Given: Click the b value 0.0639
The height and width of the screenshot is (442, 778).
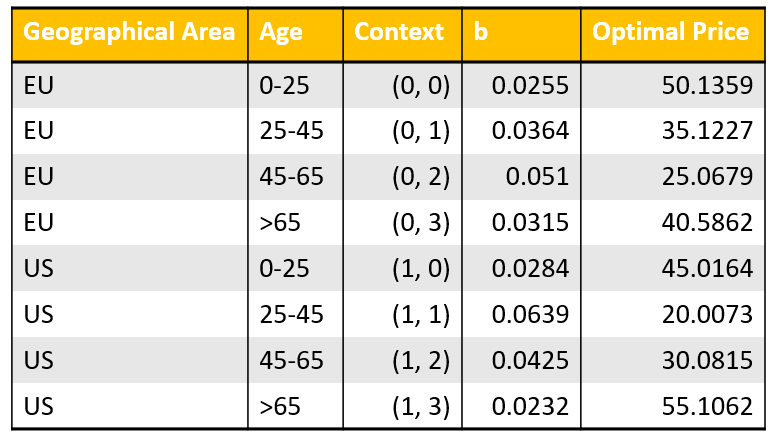Looking at the screenshot, I should tap(530, 315).
